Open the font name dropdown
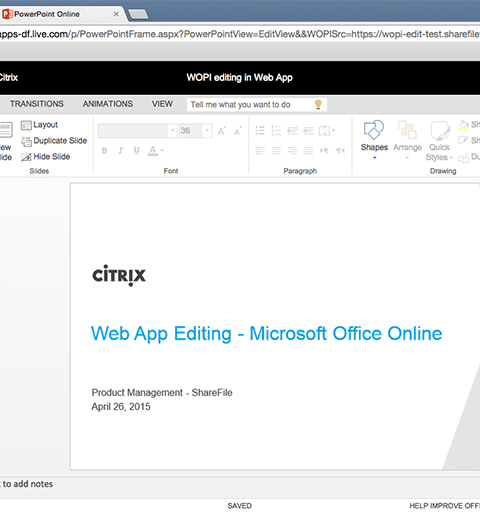The image size is (480, 513). click(172, 131)
